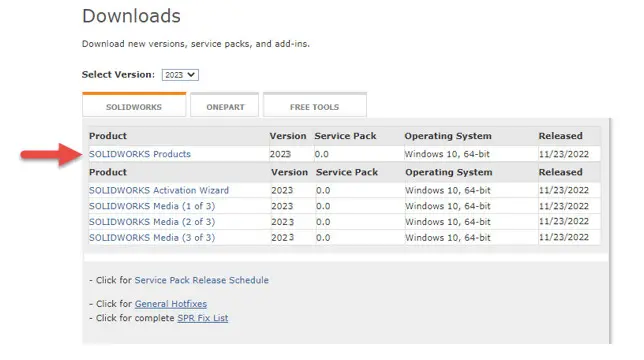This screenshot has width=644, height=360.
Task: Switch to the ONEPART tab
Action: coord(225,106)
